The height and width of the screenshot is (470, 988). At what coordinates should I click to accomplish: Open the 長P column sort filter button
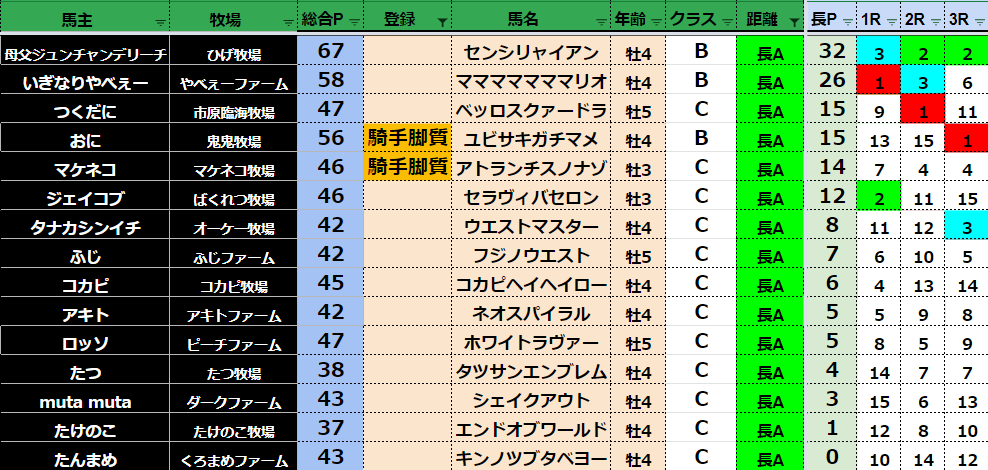(x=847, y=21)
